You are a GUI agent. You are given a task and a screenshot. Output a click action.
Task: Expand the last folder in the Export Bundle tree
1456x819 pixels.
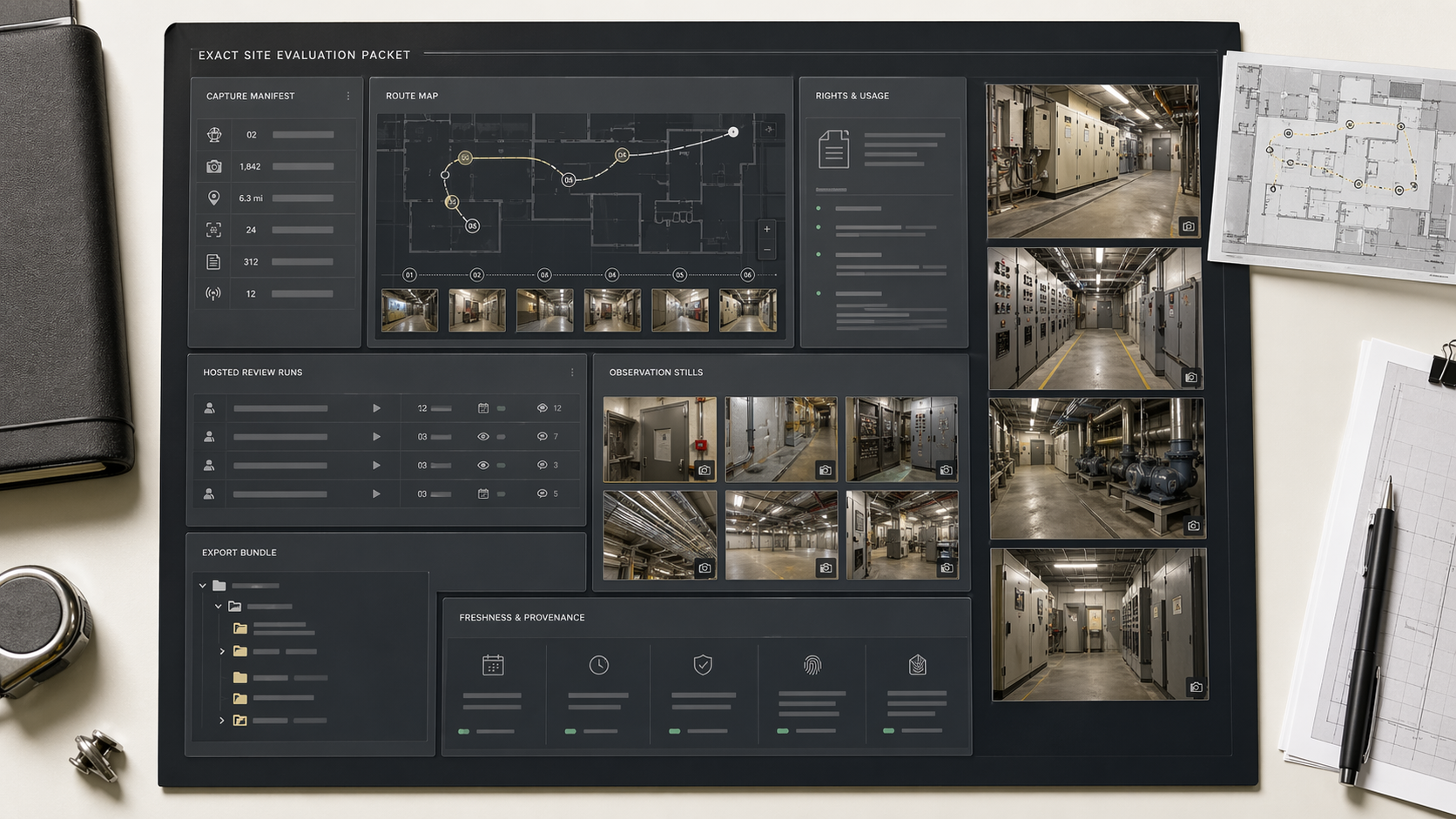click(x=222, y=721)
